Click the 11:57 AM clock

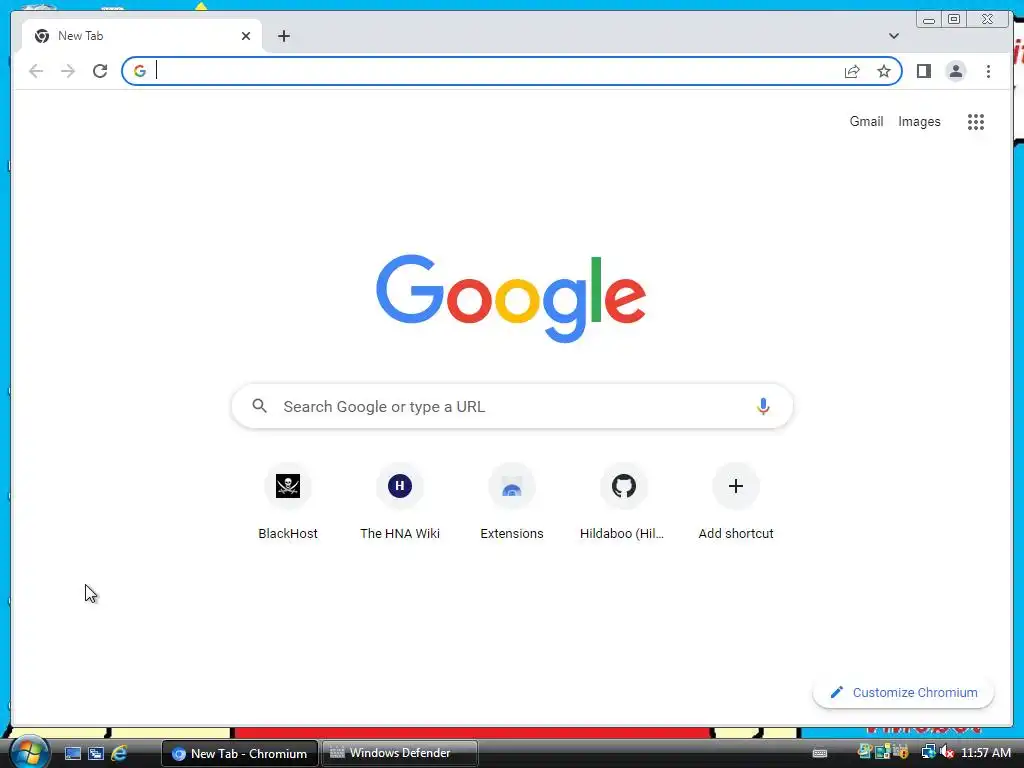click(985, 753)
